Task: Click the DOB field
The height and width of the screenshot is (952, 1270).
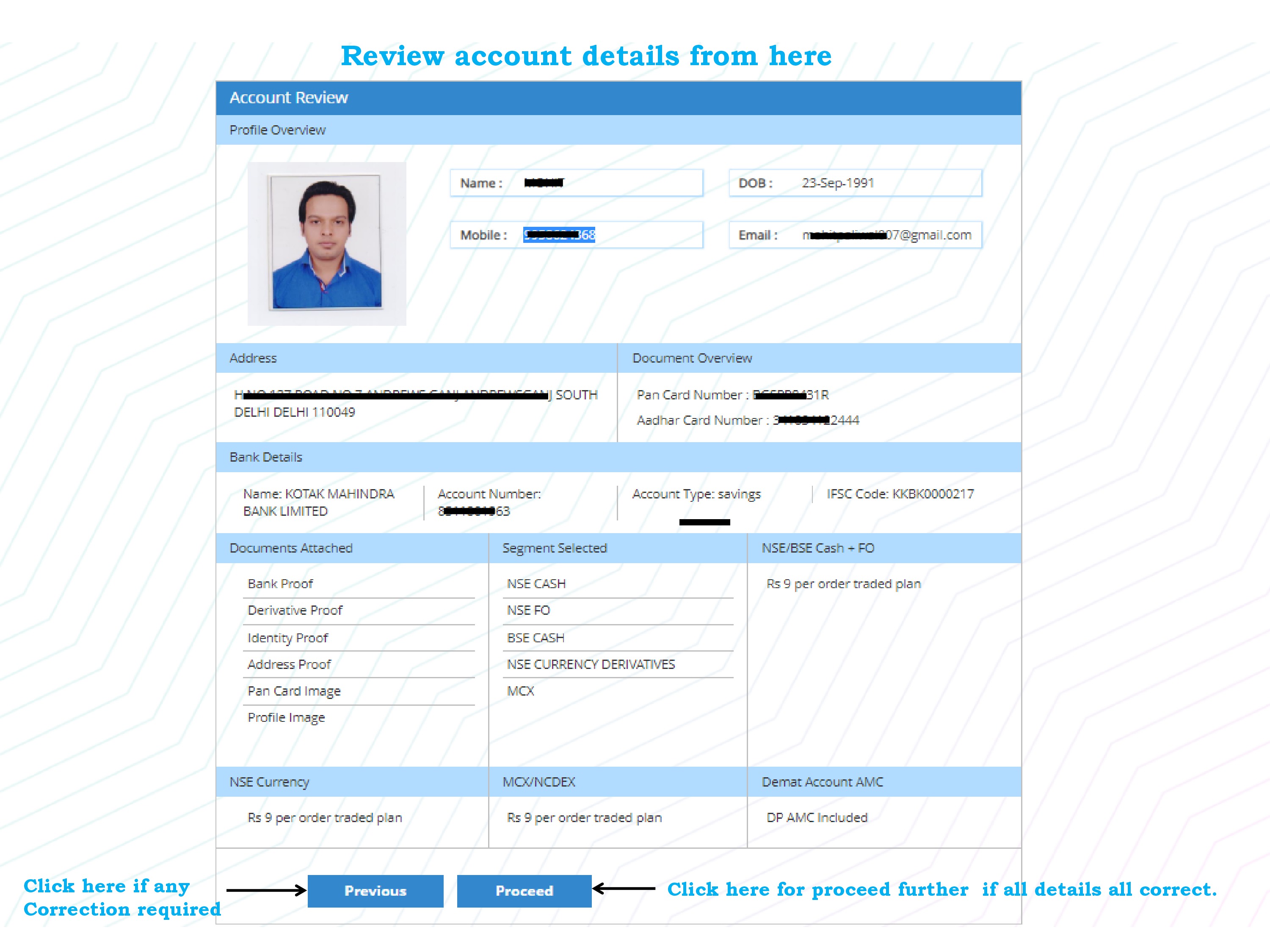Action: (855, 183)
